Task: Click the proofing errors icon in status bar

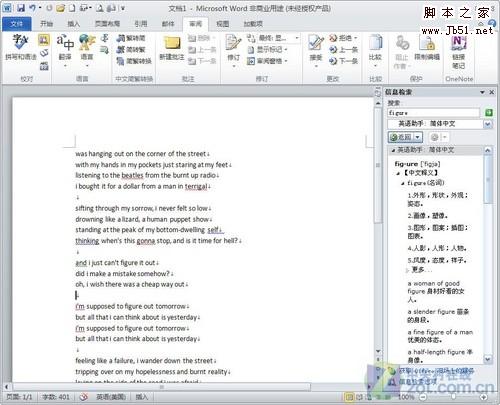Action: [x=83, y=397]
